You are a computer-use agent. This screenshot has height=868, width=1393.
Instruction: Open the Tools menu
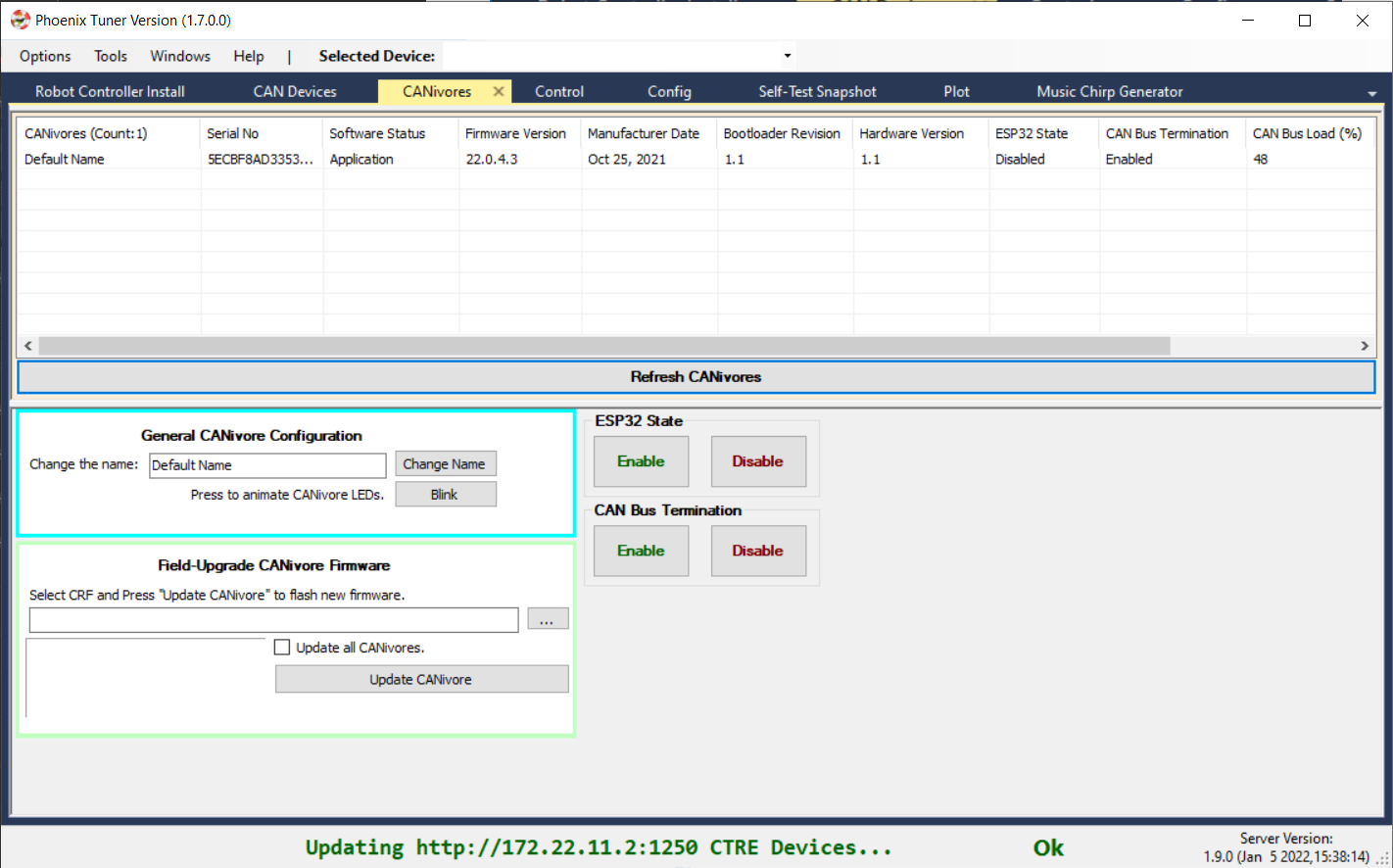pyautogui.click(x=111, y=56)
